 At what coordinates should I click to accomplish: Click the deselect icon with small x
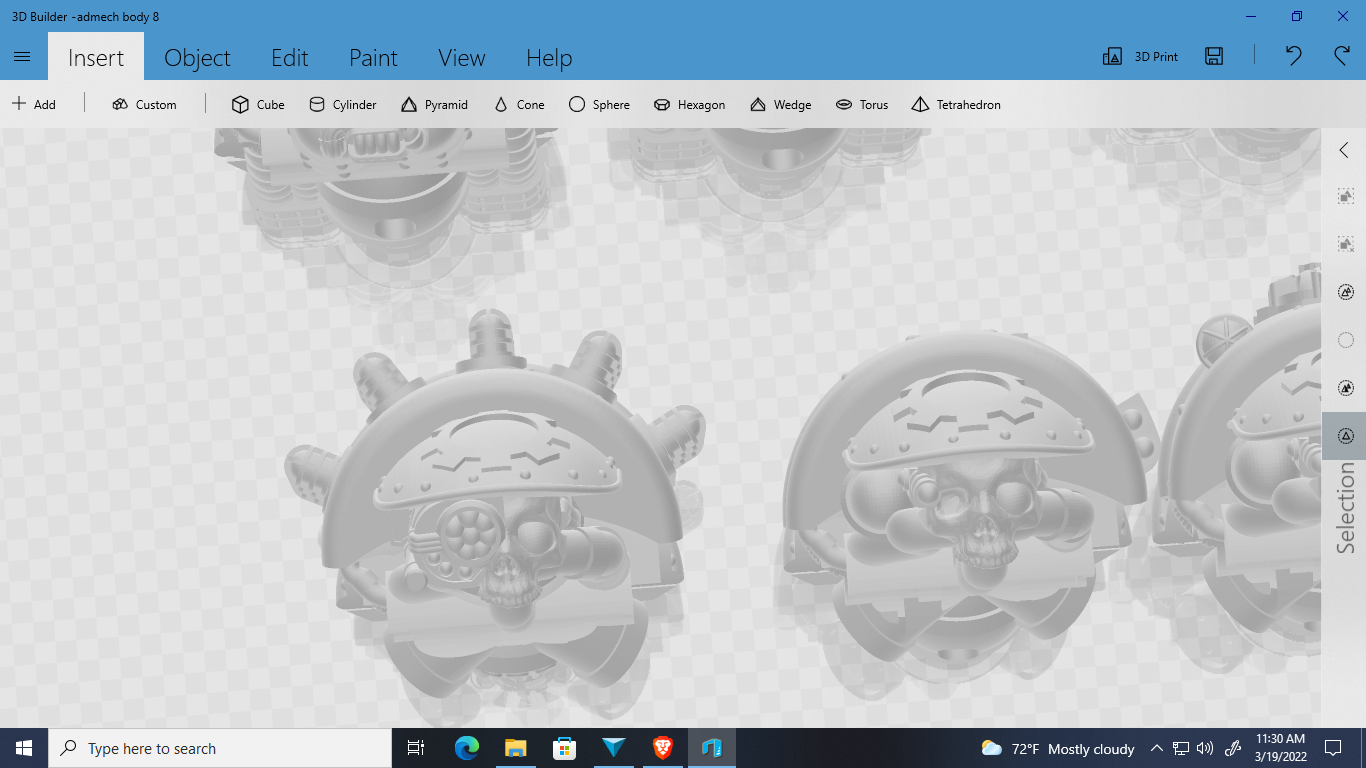(x=1346, y=244)
